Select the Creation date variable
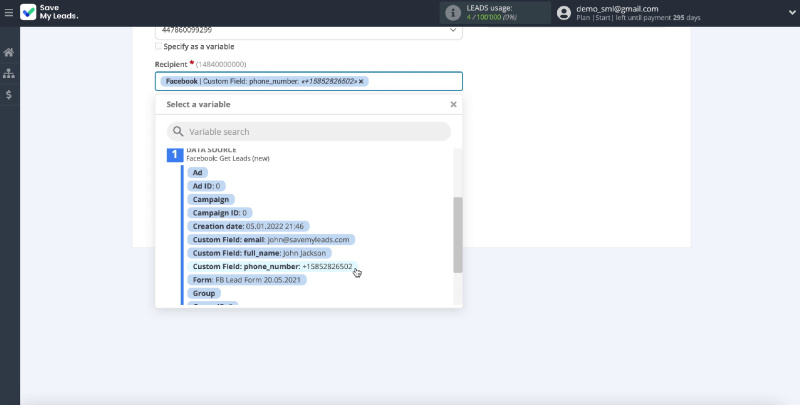Image resolution: width=800 pixels, height=405 pixels. click(x=248, y=226)
